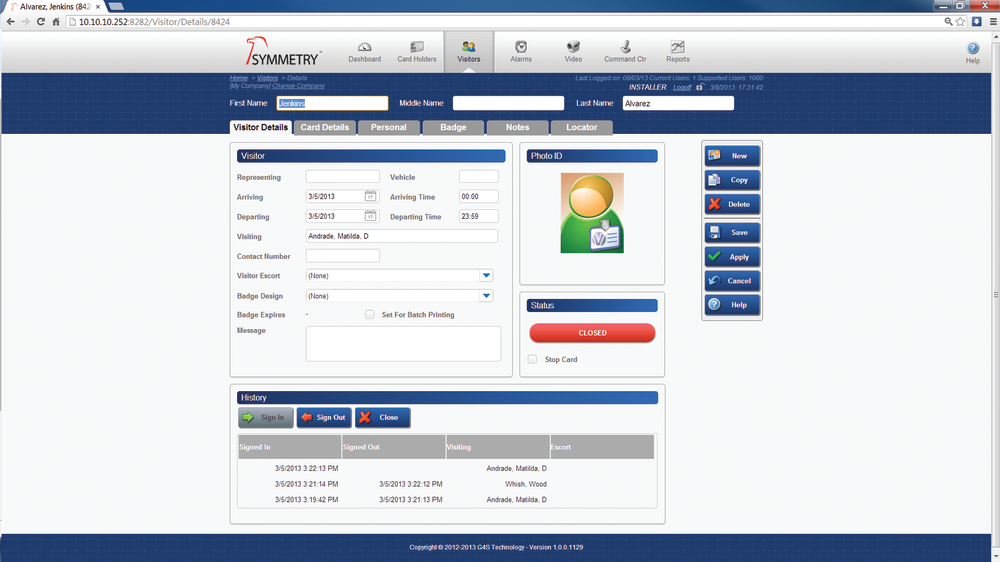
Task: Click the Visiting field with Andrade, Matilda
Action: (402, 236)
